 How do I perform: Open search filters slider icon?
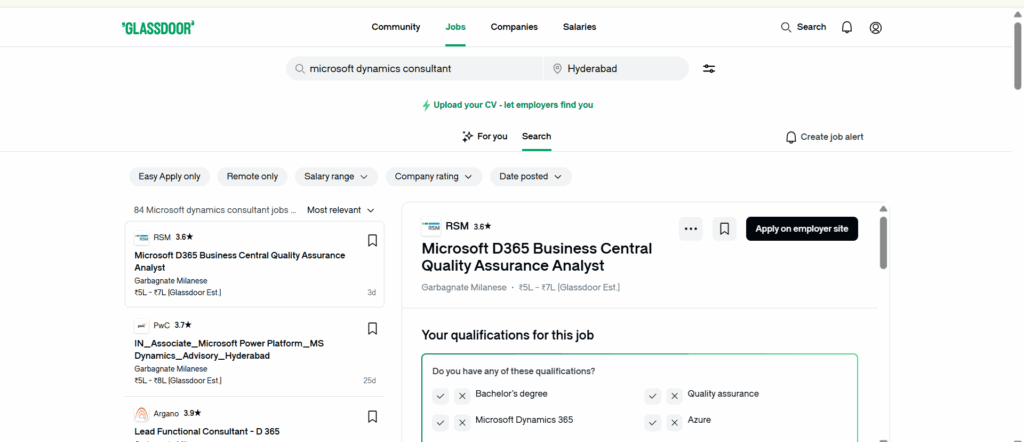click(709, 69)
